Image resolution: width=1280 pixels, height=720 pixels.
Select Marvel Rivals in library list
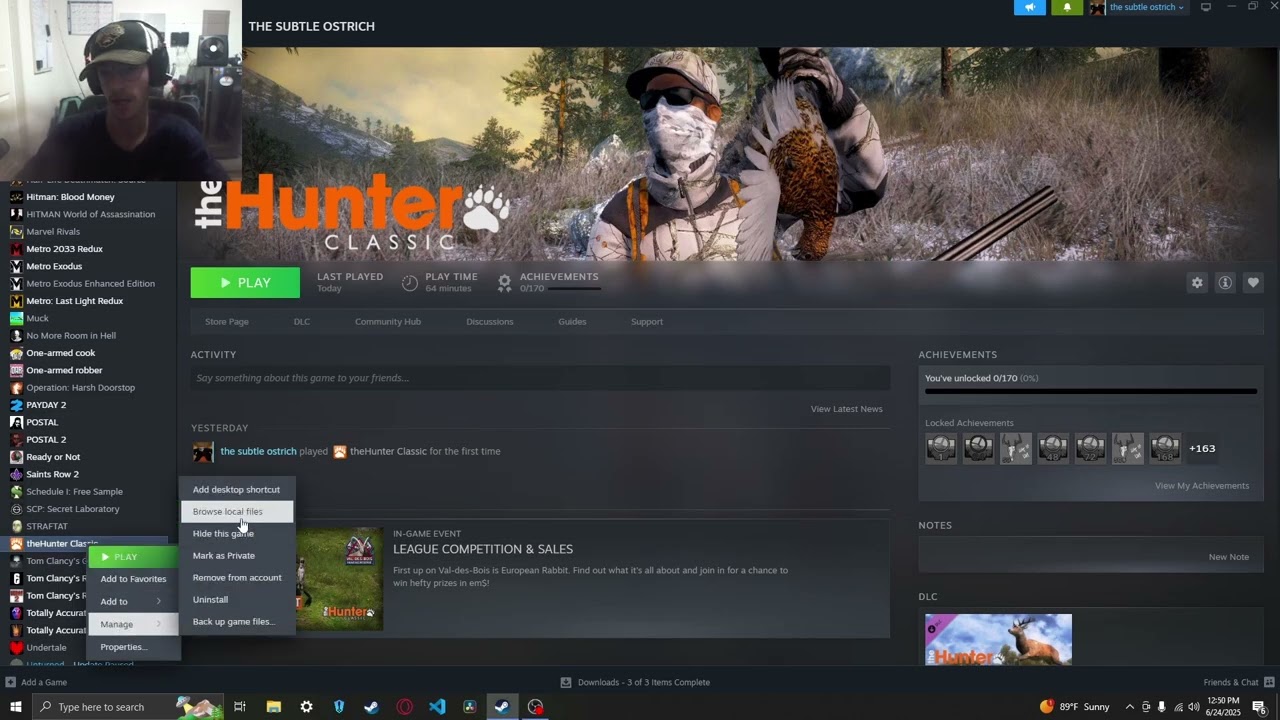click(x=53, y=232)
